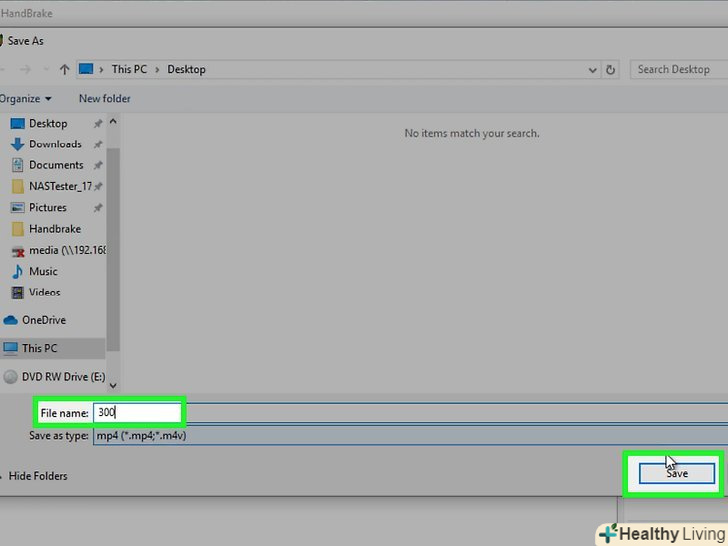This screenshot has height=546, width=728.
Task: Click the pin icon next to Pictures
Action: (x=98, y=208)
